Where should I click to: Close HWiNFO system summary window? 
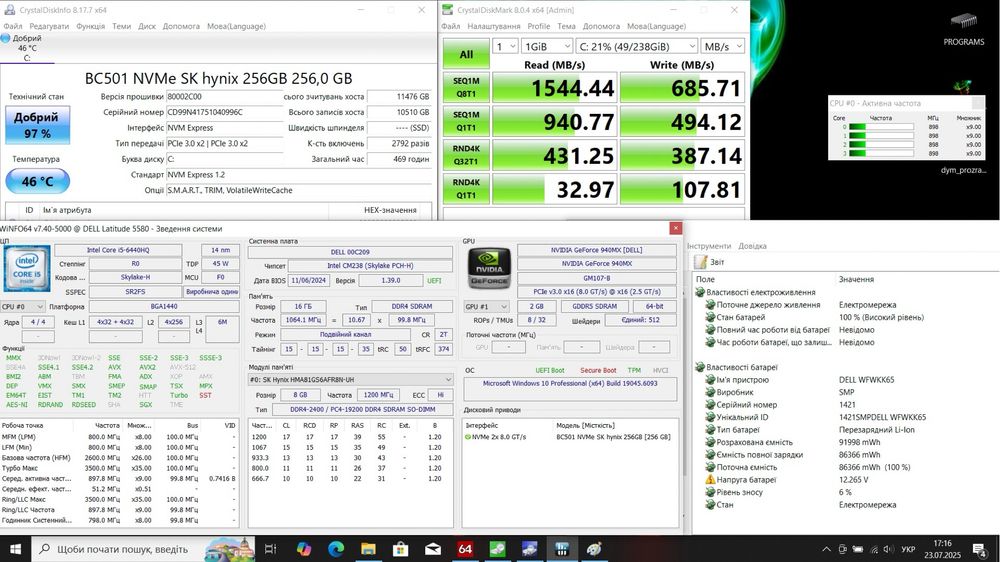tap(675, 228)
